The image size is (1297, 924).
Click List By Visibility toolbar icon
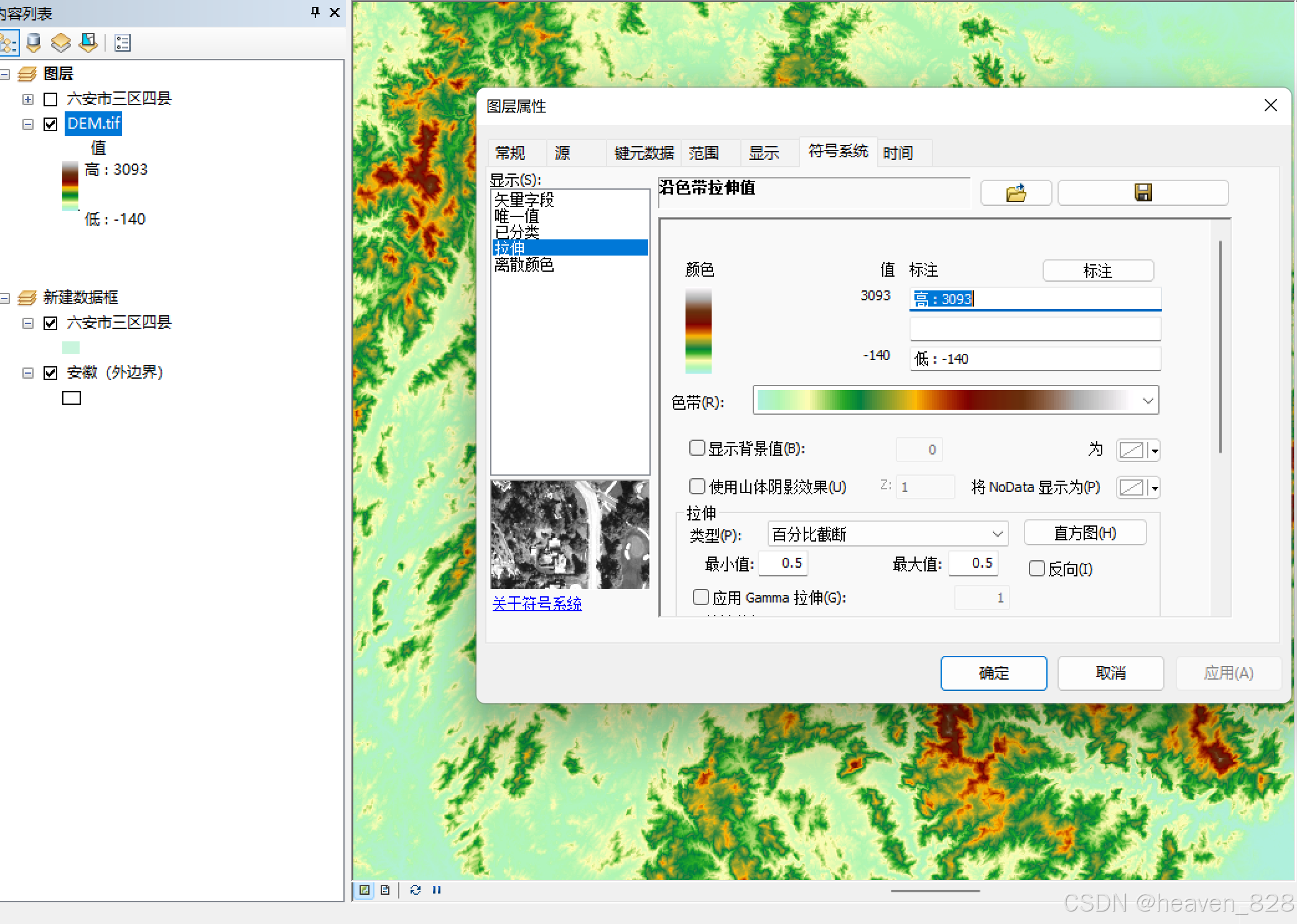tap(61, 43)
